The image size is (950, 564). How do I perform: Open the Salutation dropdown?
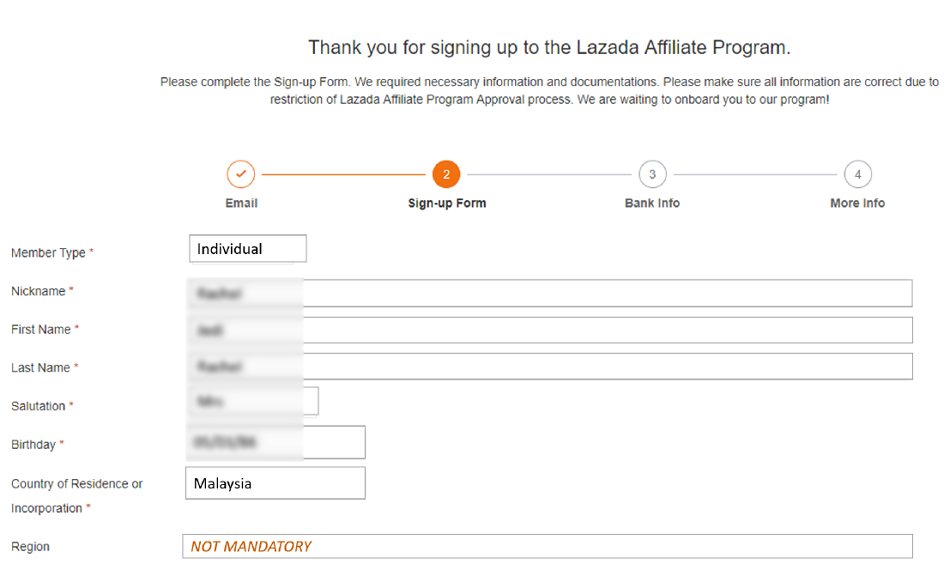tap(253, 401)
